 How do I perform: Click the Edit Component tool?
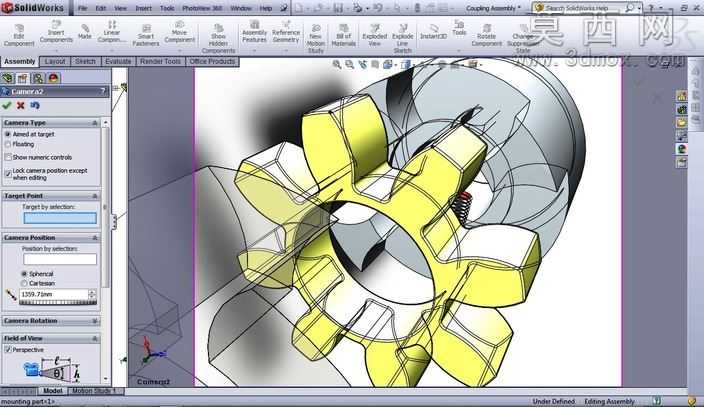[x=19, y=35]
